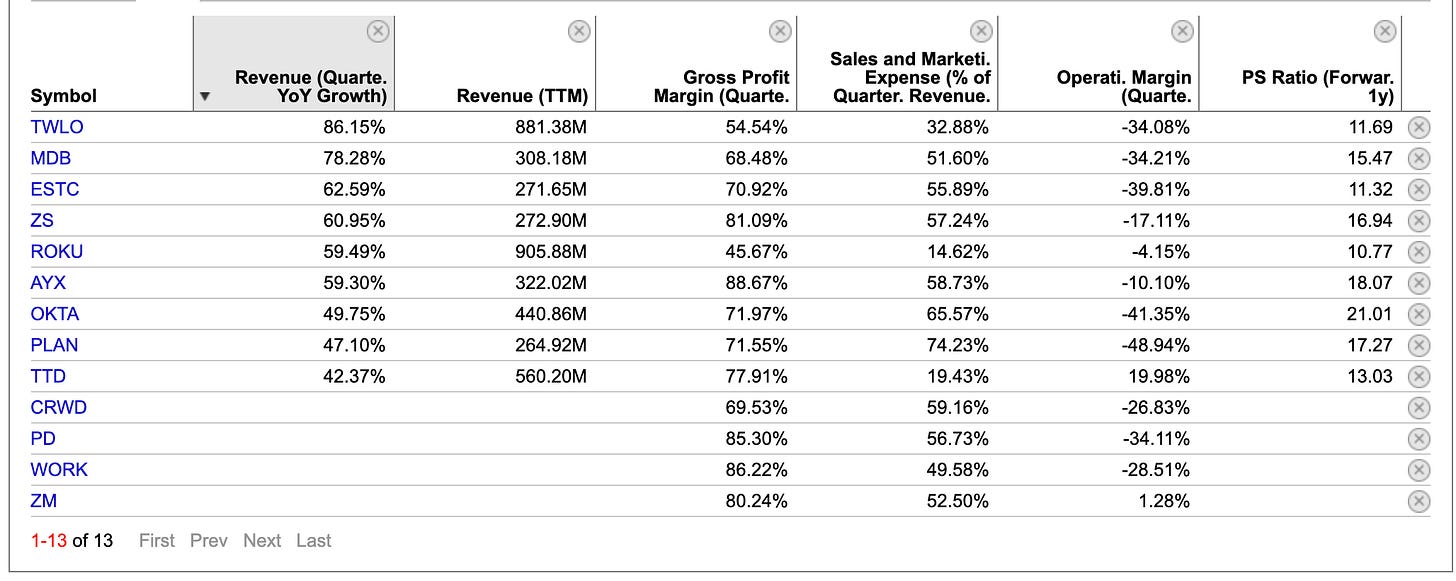Remove the Revenue (TTM) column
Screen dimensions: 1456x581
click(578, 32)
